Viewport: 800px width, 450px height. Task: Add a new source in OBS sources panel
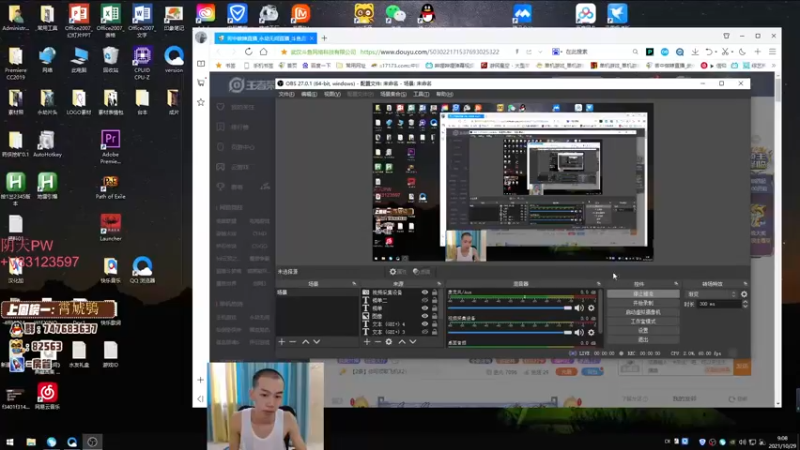pos(367,341)
